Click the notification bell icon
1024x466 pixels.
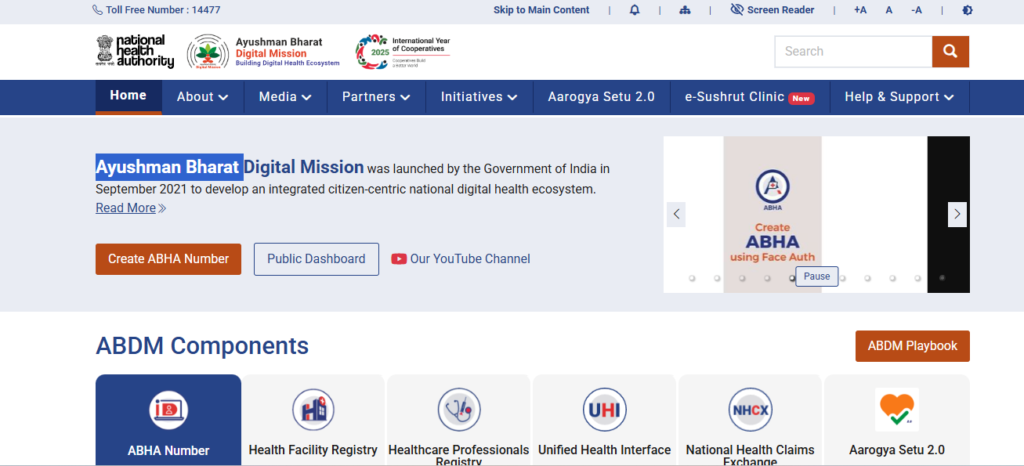point(634,10)
